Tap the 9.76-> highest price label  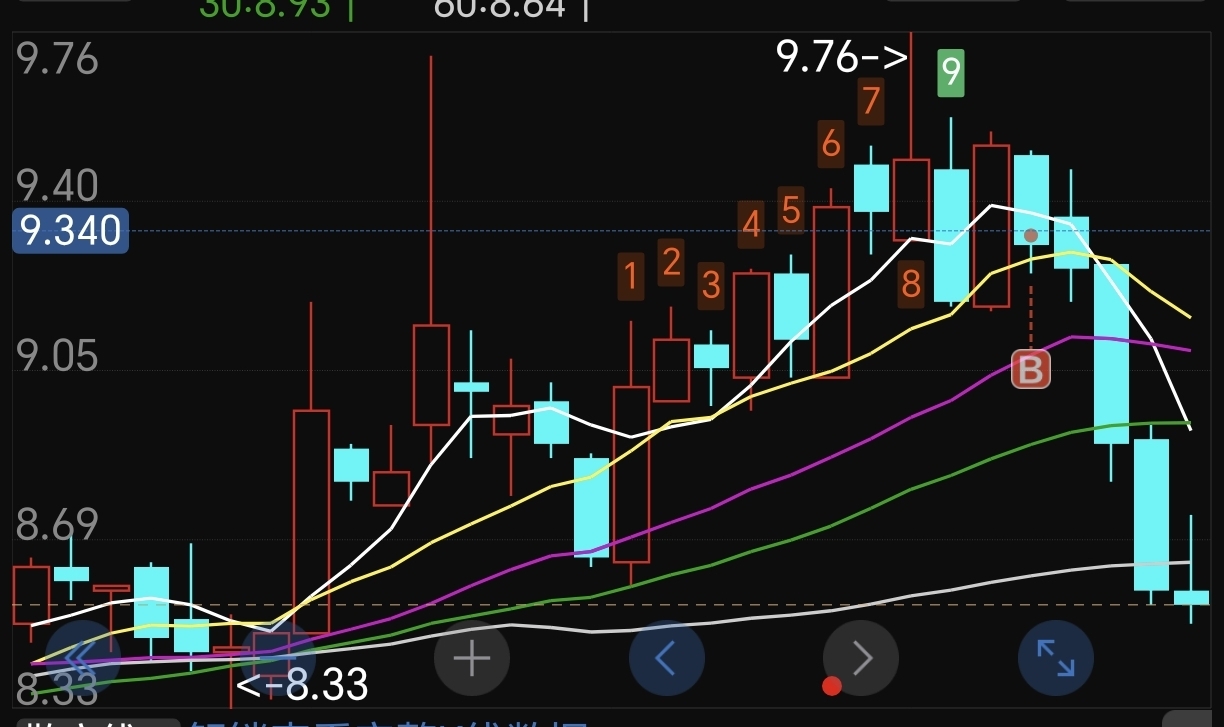pos(842,56)
